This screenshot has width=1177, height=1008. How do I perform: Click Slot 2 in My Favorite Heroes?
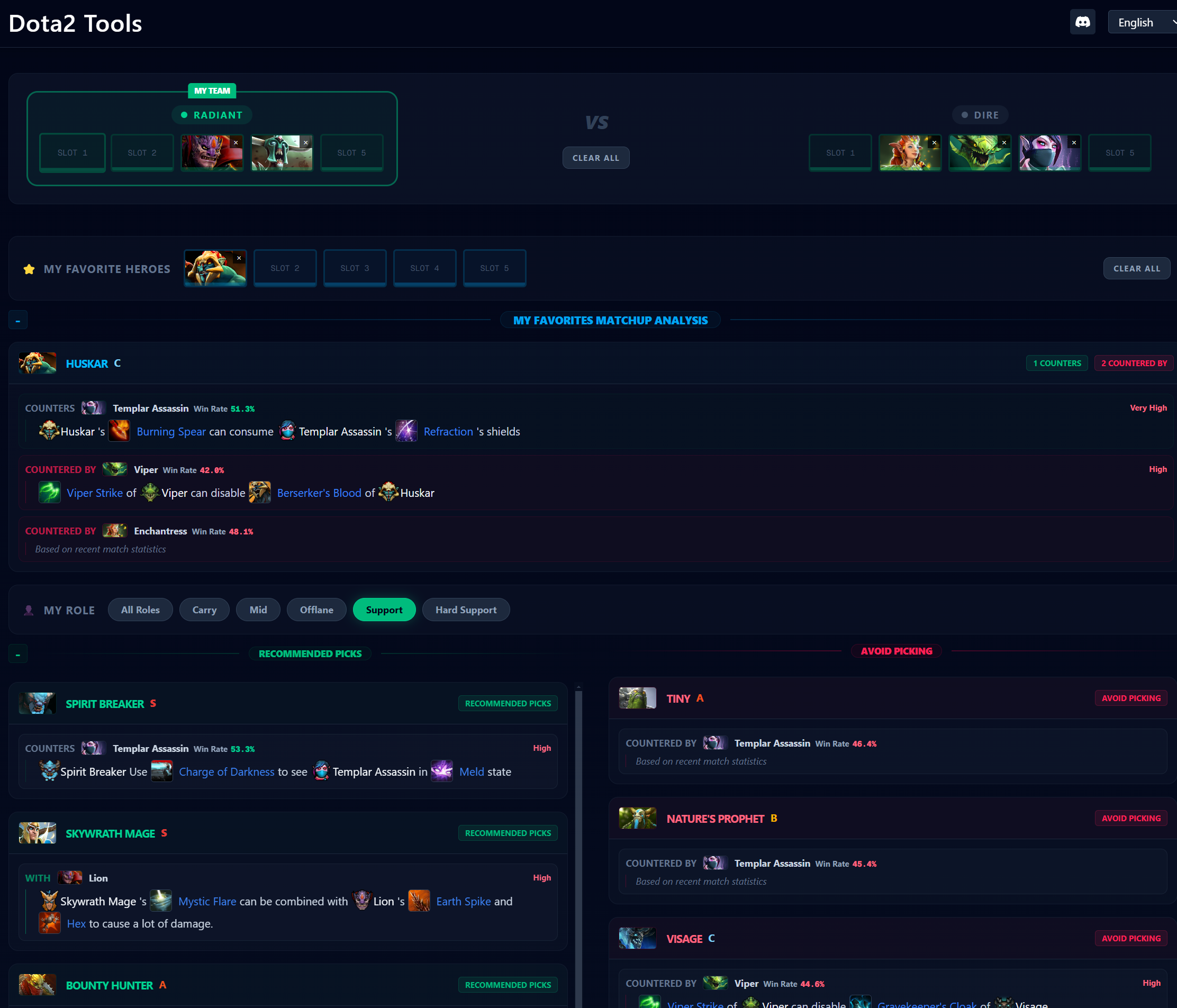pos(285,267)
